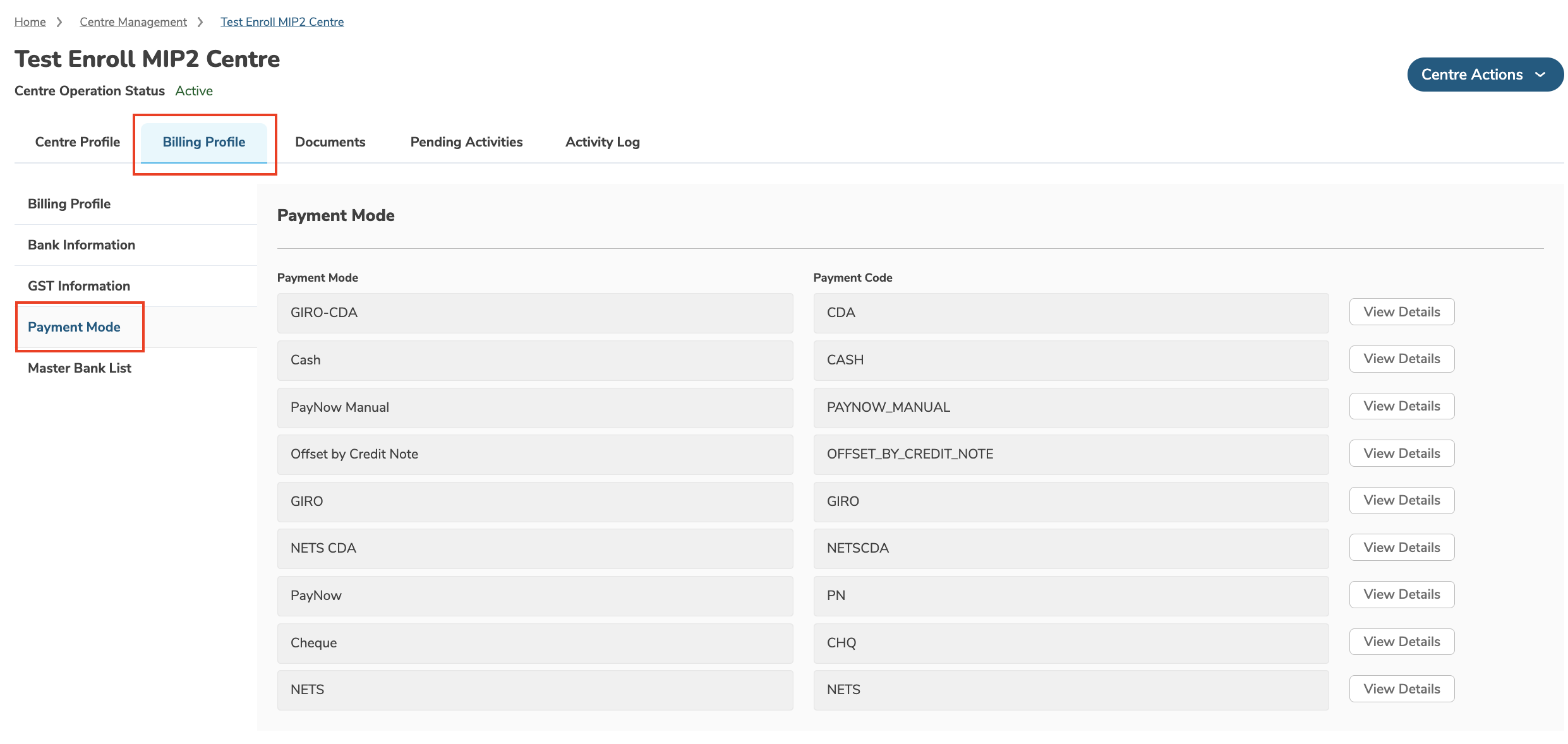Open Bank Information side menu item
Image resolution: width=1568 pixels, height=744 pixels.
click(81, 245)
